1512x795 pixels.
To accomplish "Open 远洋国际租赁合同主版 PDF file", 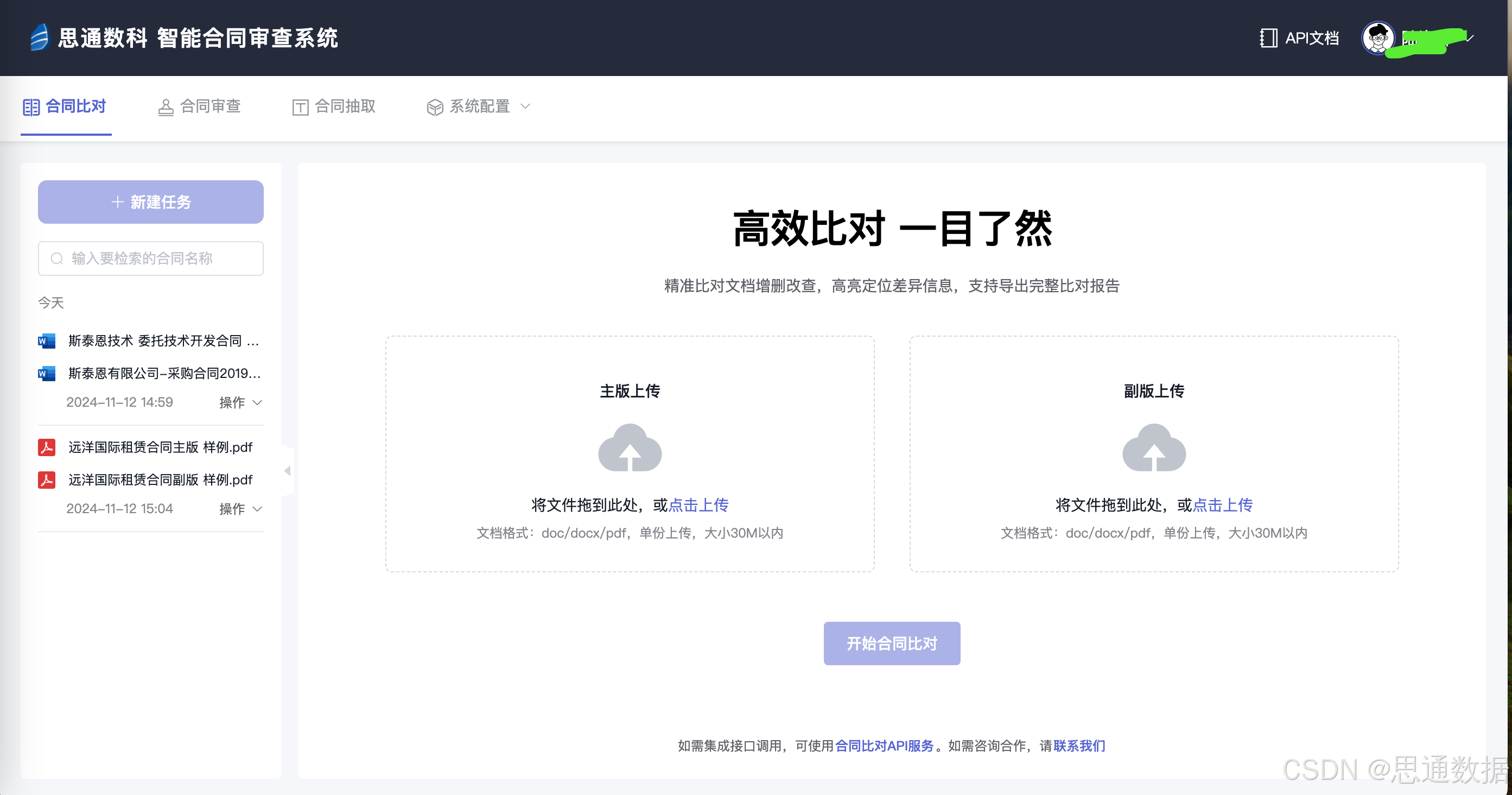I will click(160, 447).
